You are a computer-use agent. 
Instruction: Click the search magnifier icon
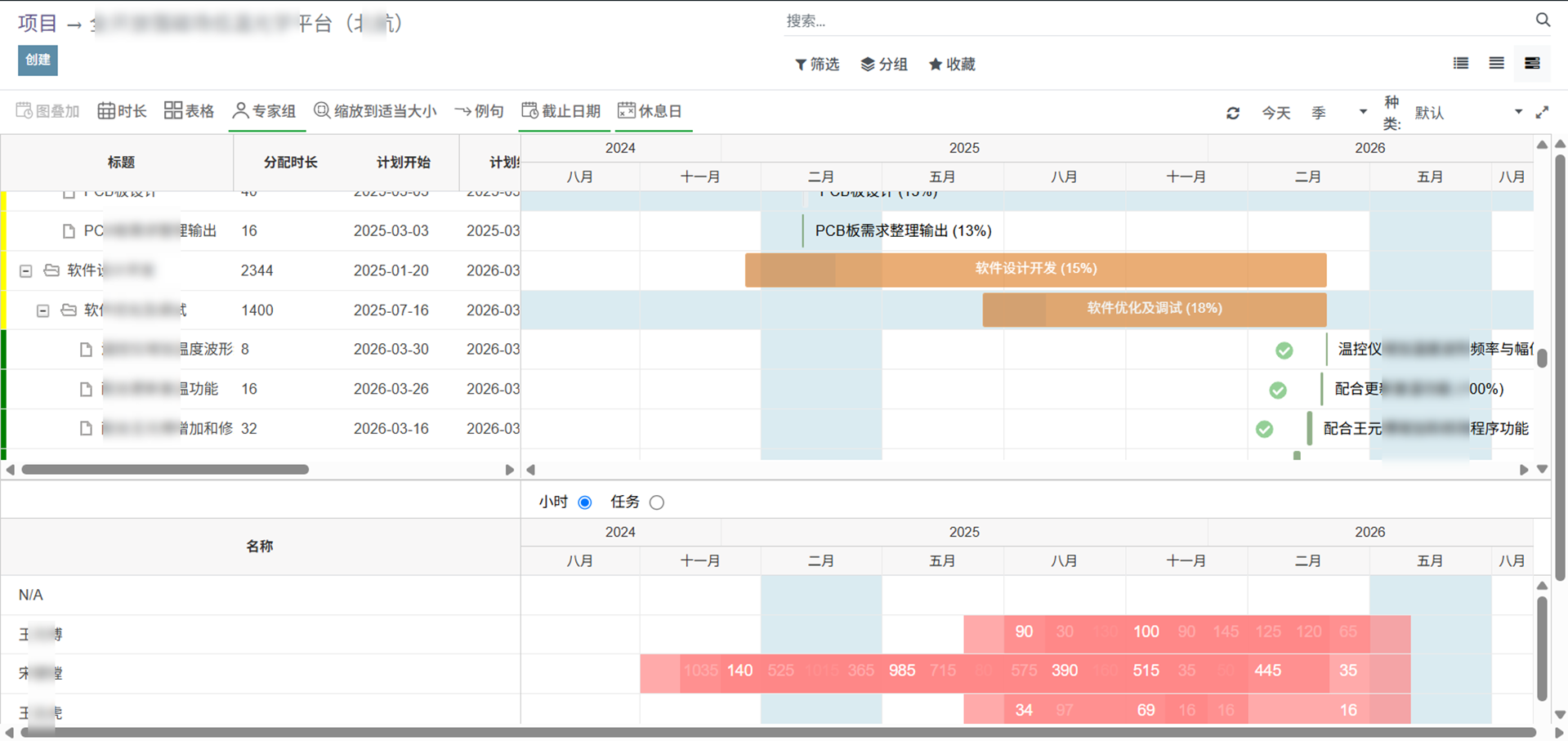pyautogui.click(x=1543, y=20)
